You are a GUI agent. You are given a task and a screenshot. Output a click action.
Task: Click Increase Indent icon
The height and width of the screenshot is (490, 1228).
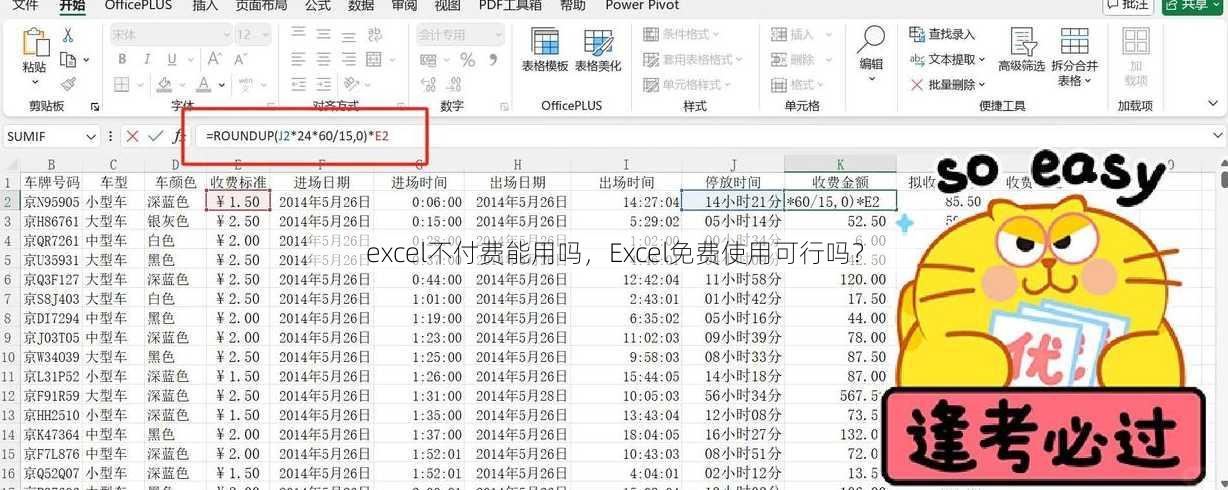(323, 85)
